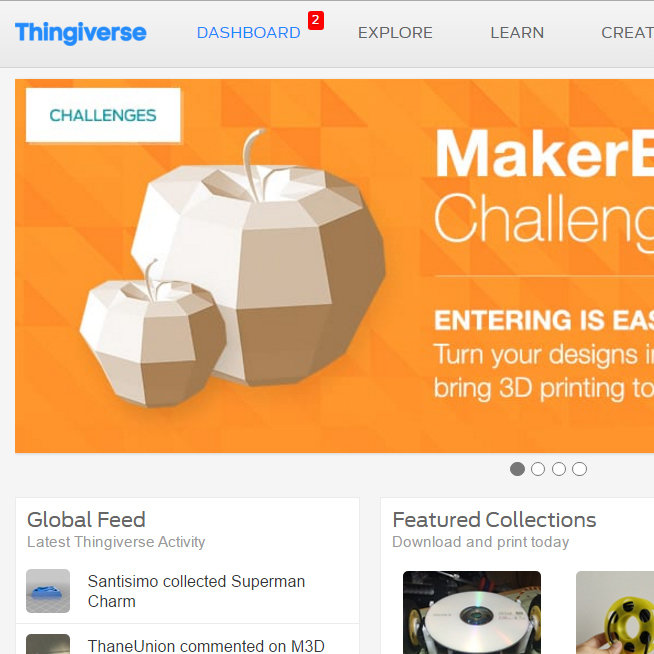Open the DASHBOARD menu

click(249, 33)
